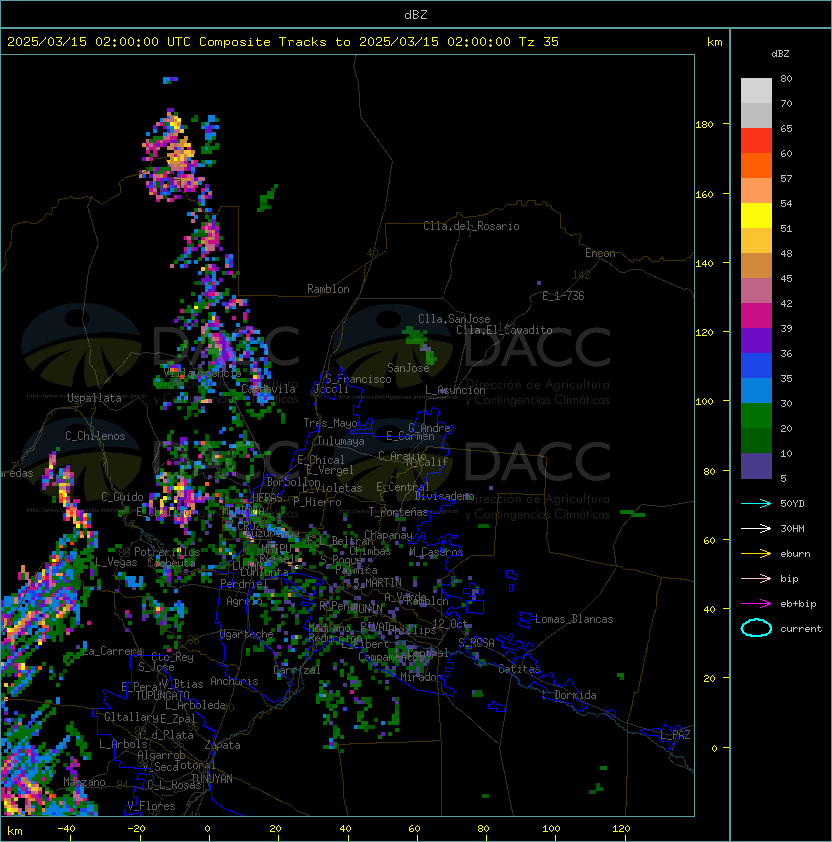The width and height of the screenshot is (832, 842).
Task: Click the 'L_Asuncion' map label
Action: (455, 390)
